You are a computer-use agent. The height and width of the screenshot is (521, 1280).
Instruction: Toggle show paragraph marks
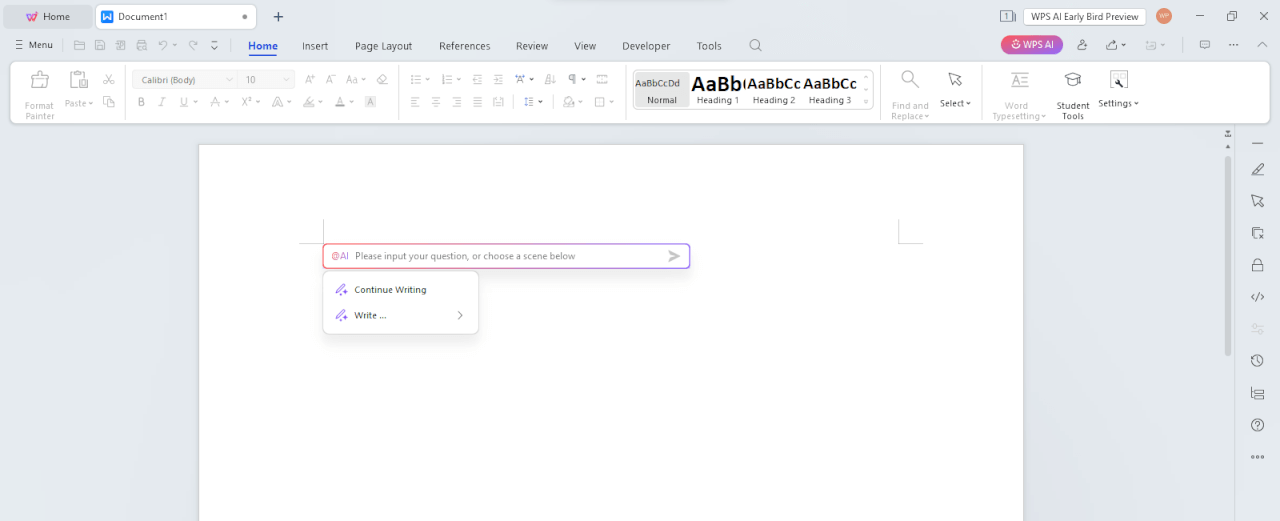573,79
